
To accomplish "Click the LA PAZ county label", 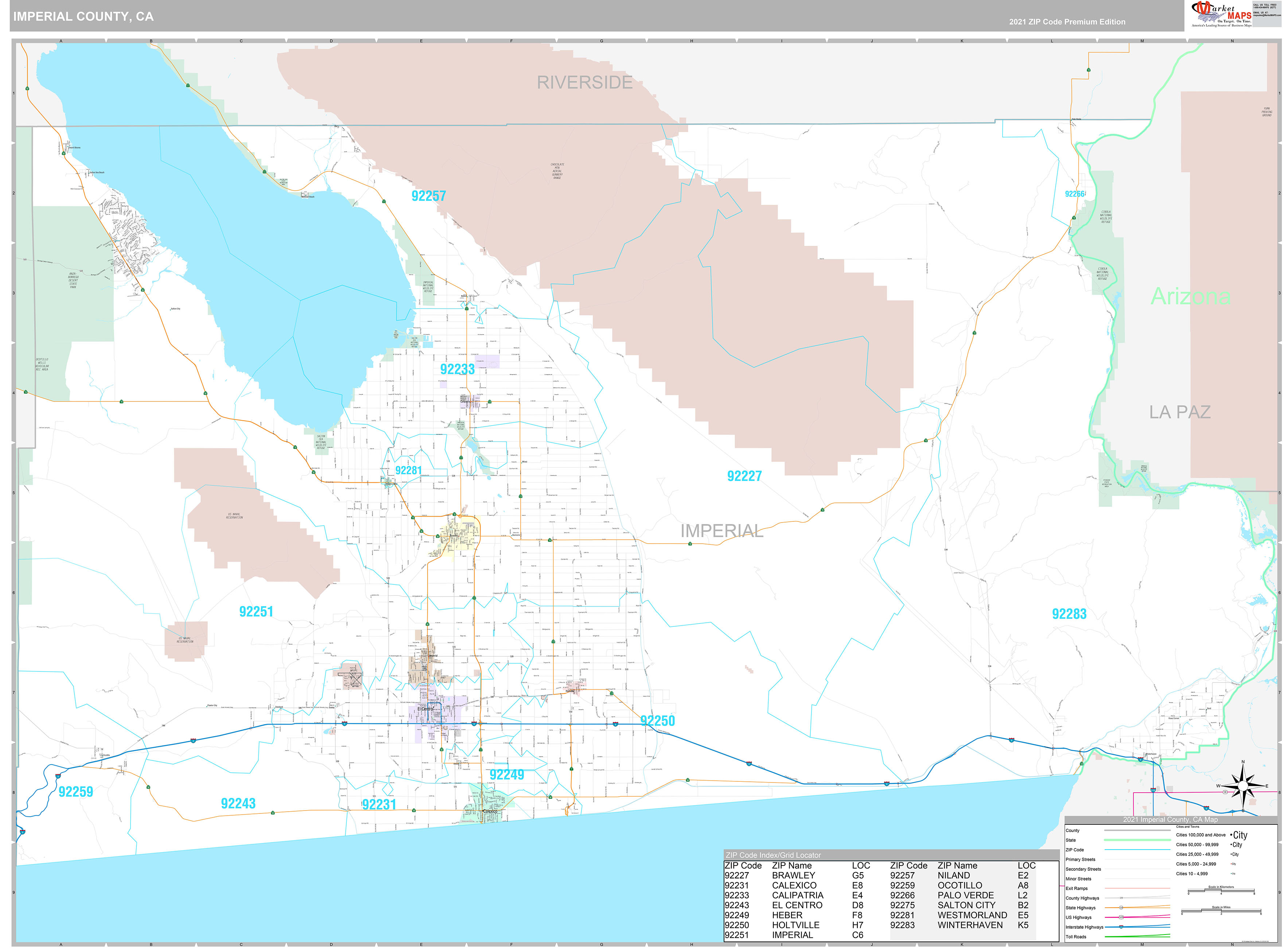I will pyautogui.click(x=1180, y=412).
